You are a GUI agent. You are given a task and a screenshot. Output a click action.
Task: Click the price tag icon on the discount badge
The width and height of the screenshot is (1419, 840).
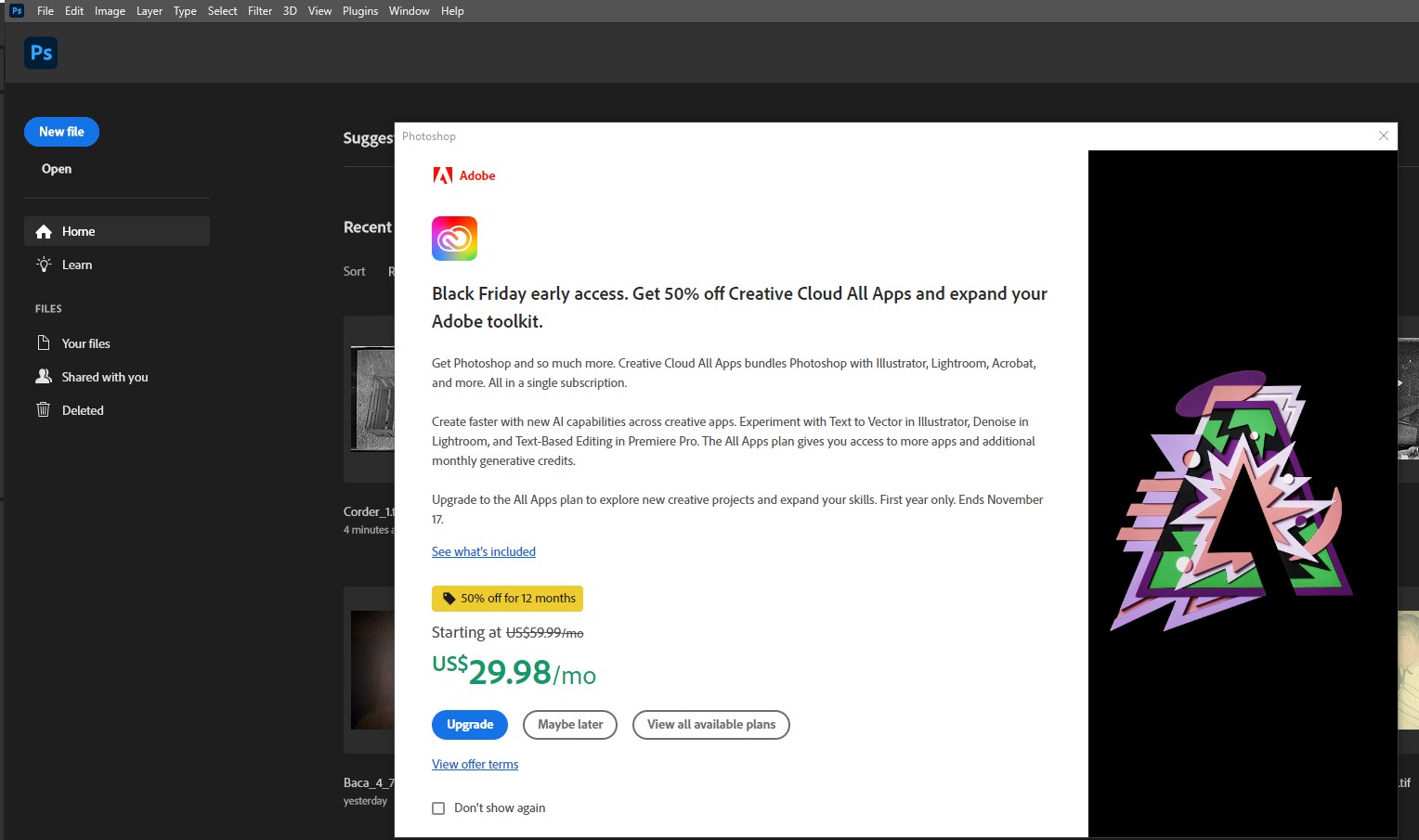[449, 598]
